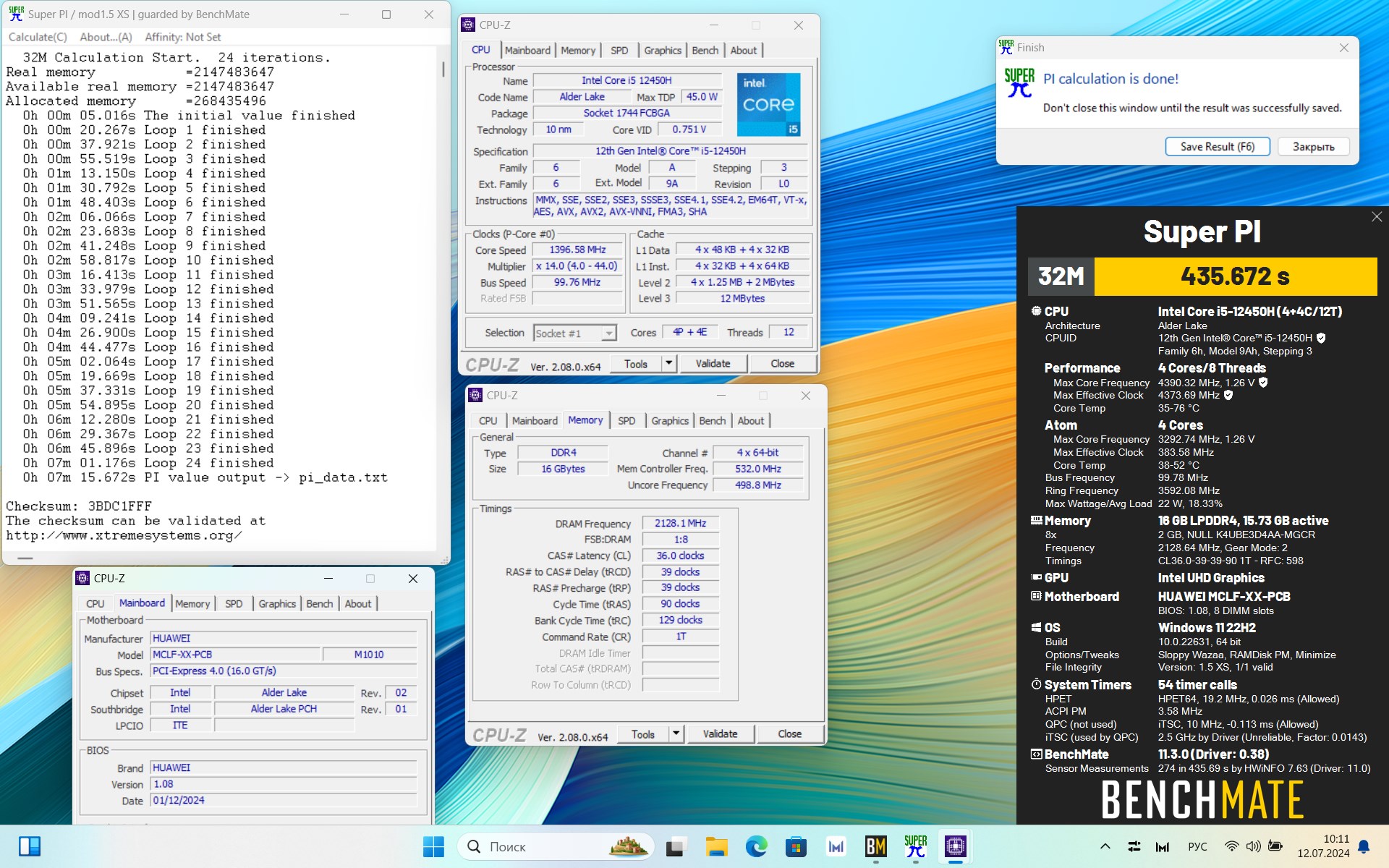
Task: Click the tray transfer arrows icon
Action: 1134,846
